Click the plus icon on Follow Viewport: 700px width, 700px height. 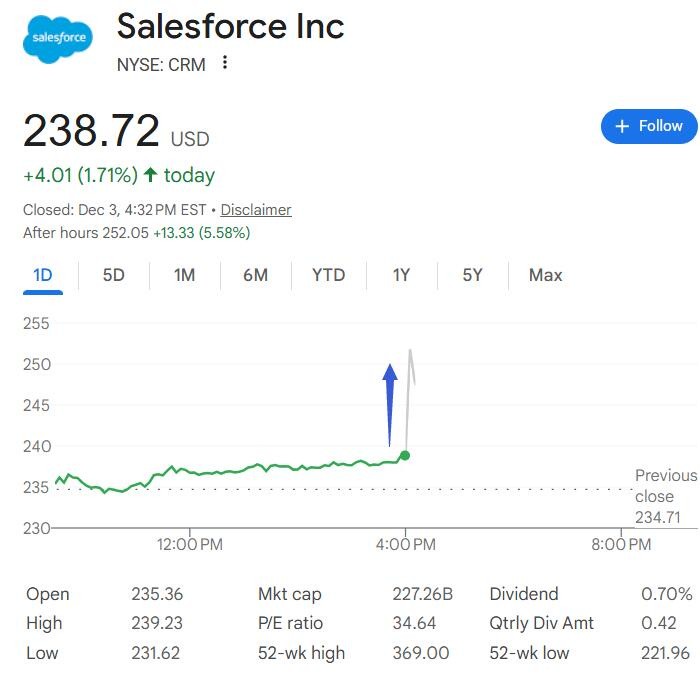point(622,126)
